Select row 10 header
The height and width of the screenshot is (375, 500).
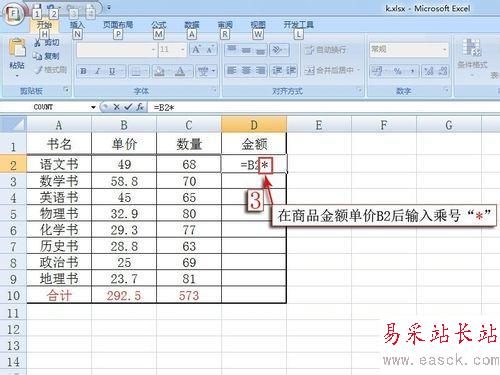pyautogui.click(x=13, y=295)
